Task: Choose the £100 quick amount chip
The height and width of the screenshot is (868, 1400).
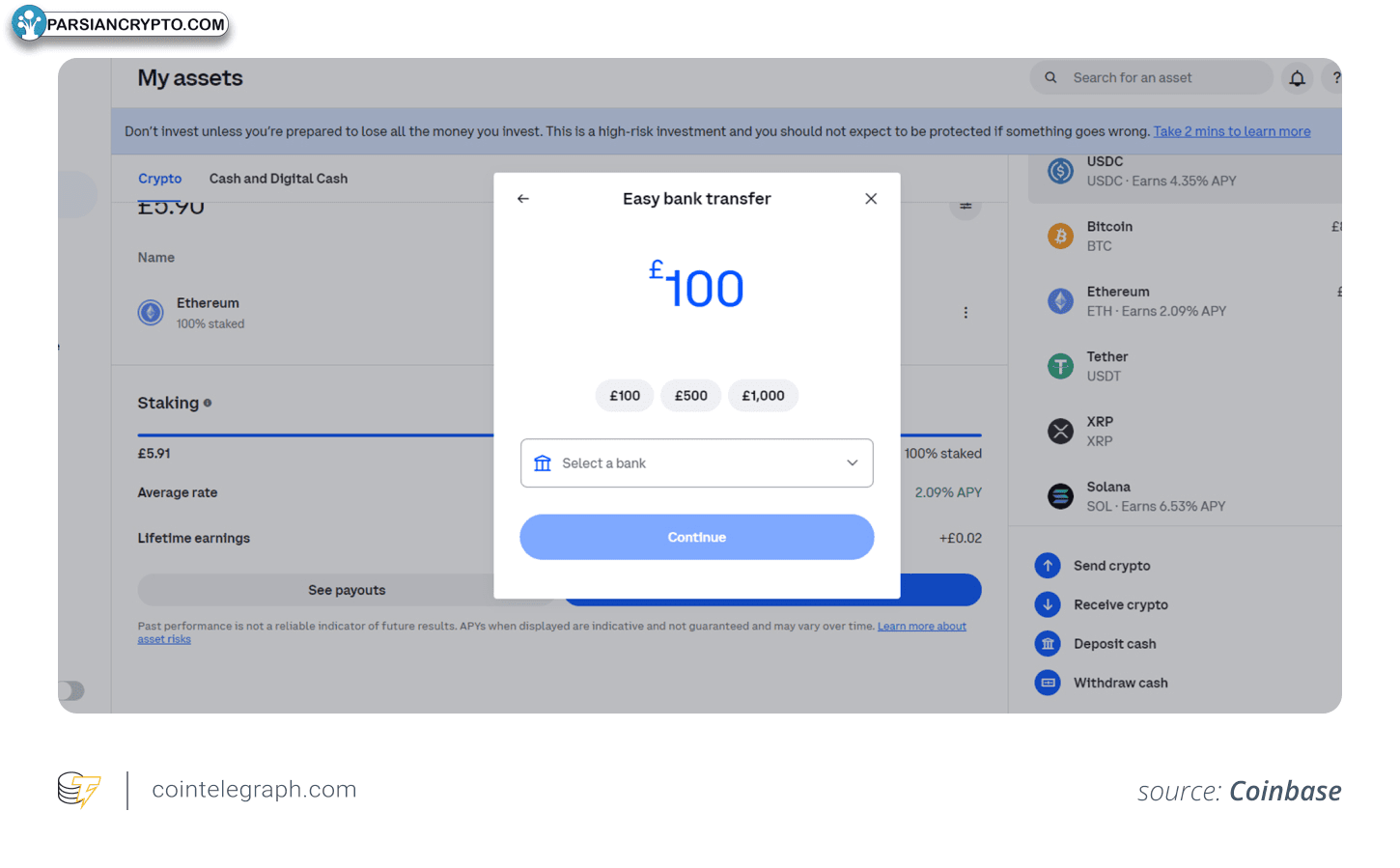Action: [x=625, y=396]
